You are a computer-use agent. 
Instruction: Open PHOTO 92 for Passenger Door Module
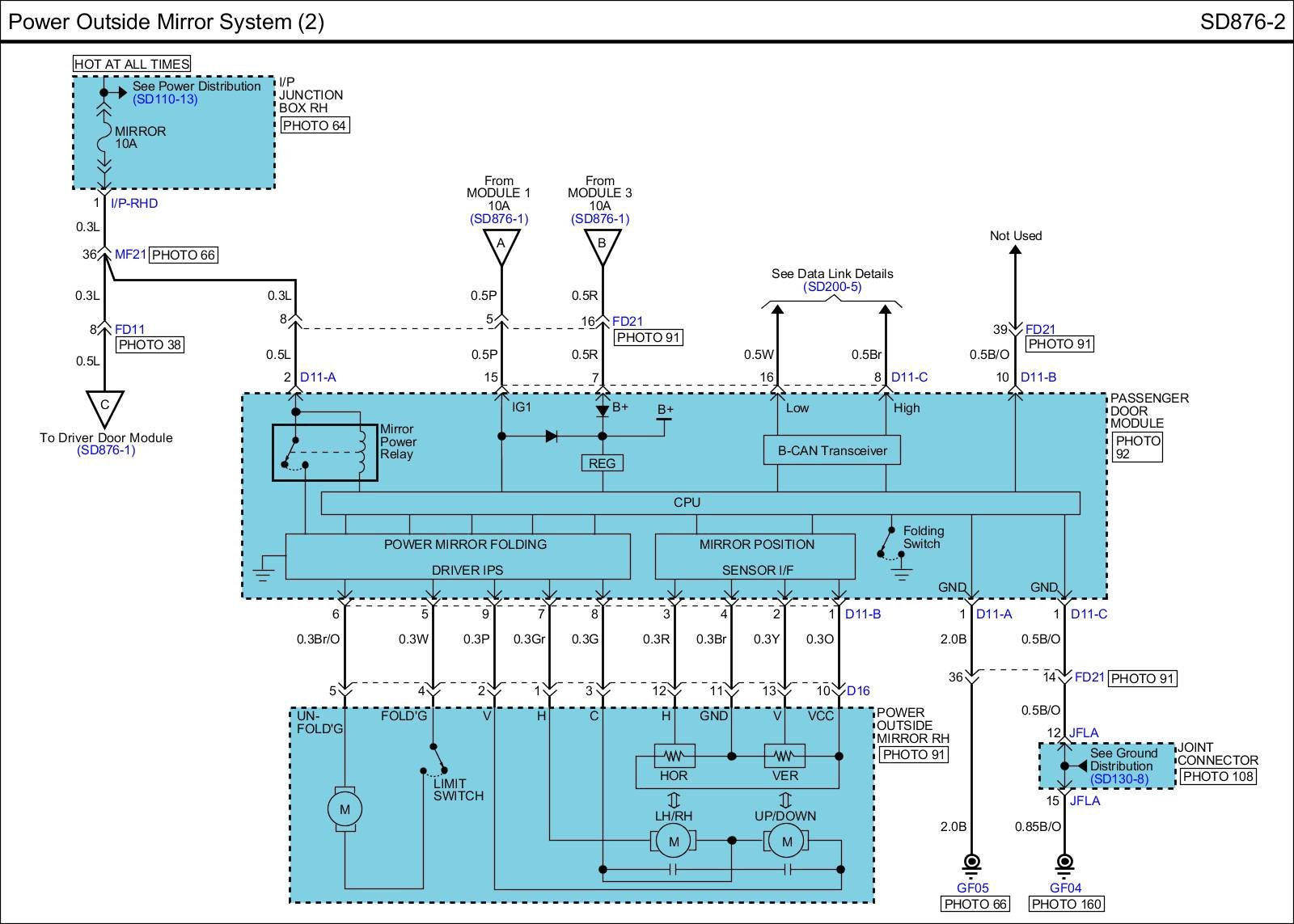pyautogui.click(x=1137, y=447)
